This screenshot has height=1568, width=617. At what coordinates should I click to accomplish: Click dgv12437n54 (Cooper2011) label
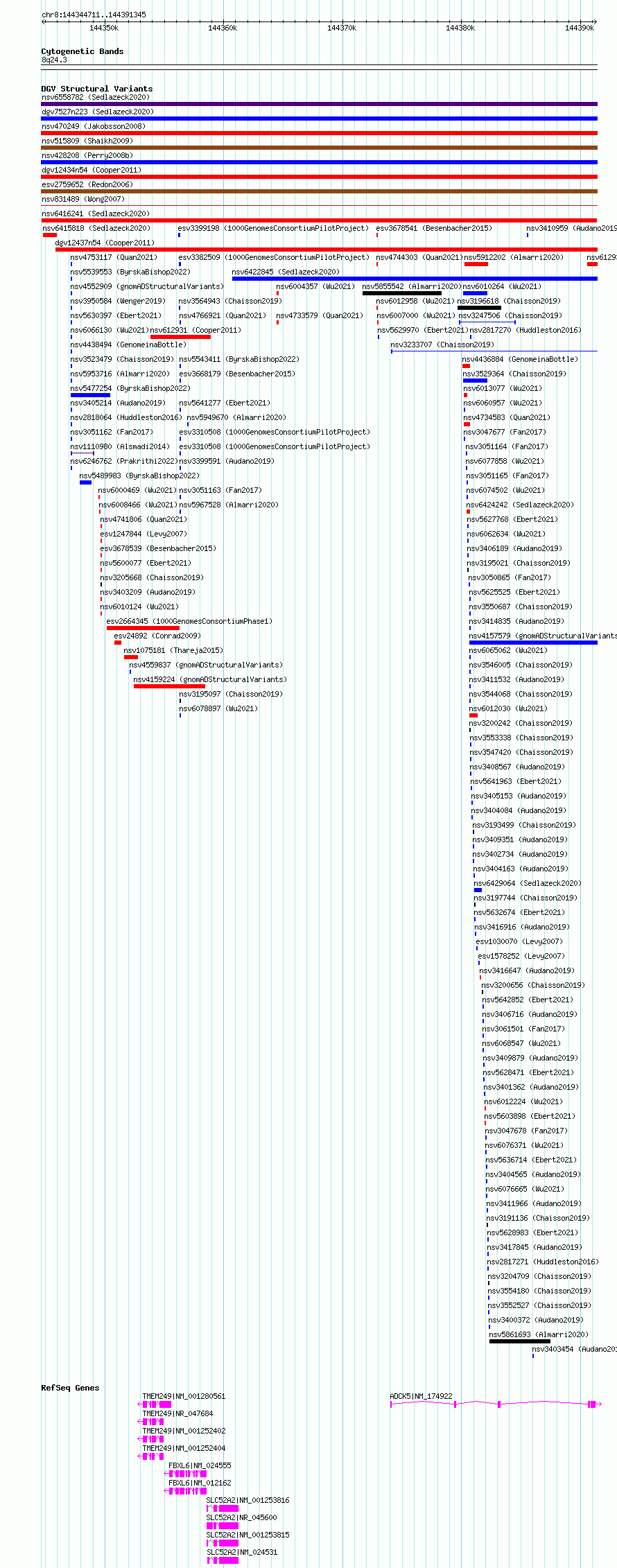point(105,243)
